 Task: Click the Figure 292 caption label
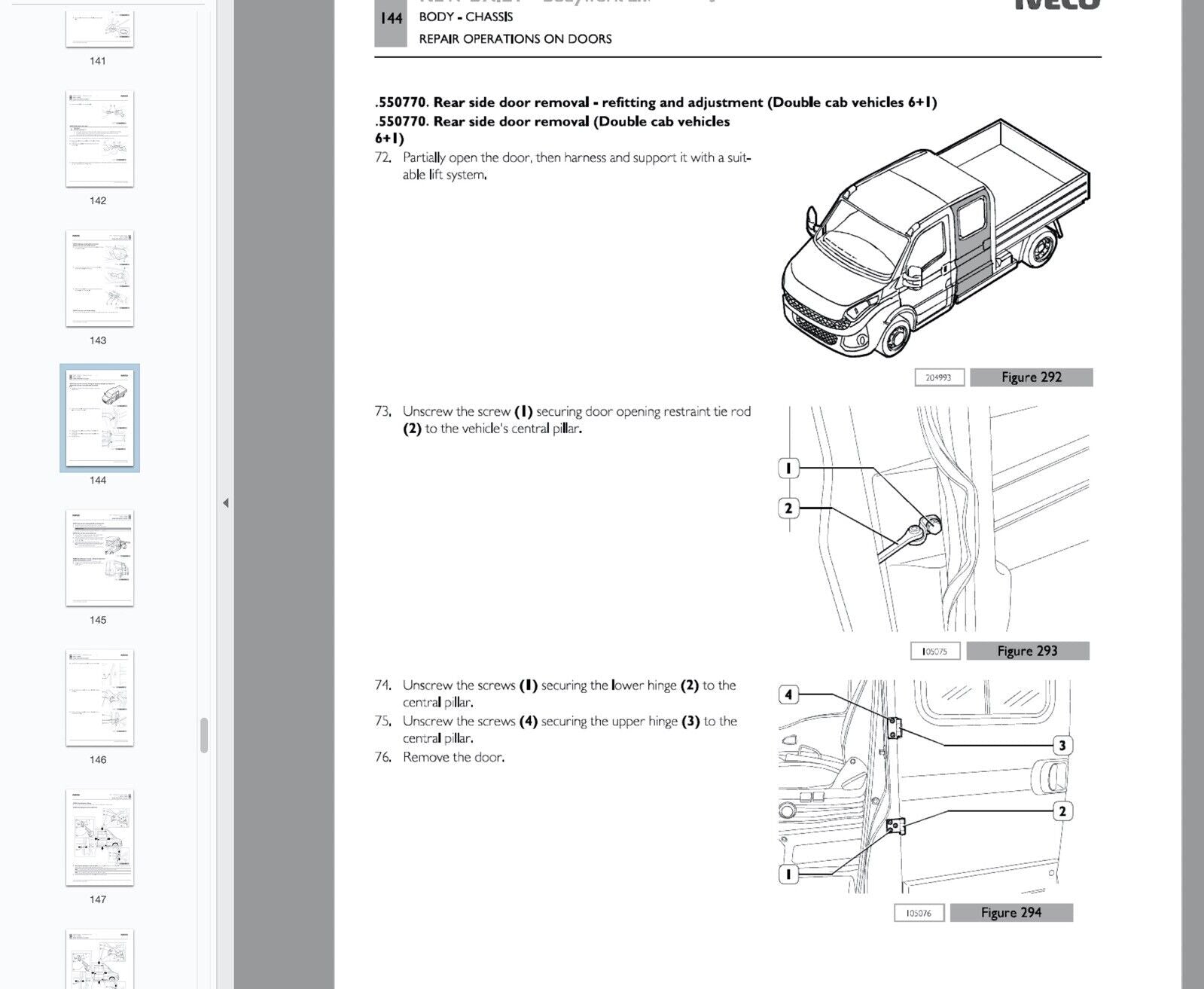click(x=1031, y=377)
